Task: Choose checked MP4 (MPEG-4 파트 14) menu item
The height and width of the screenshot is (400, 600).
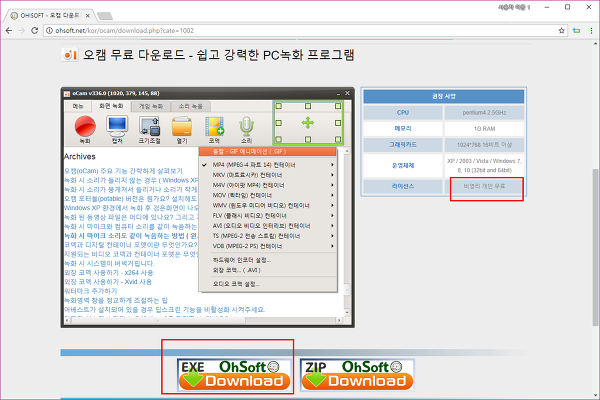Action: tap(268, 165)
